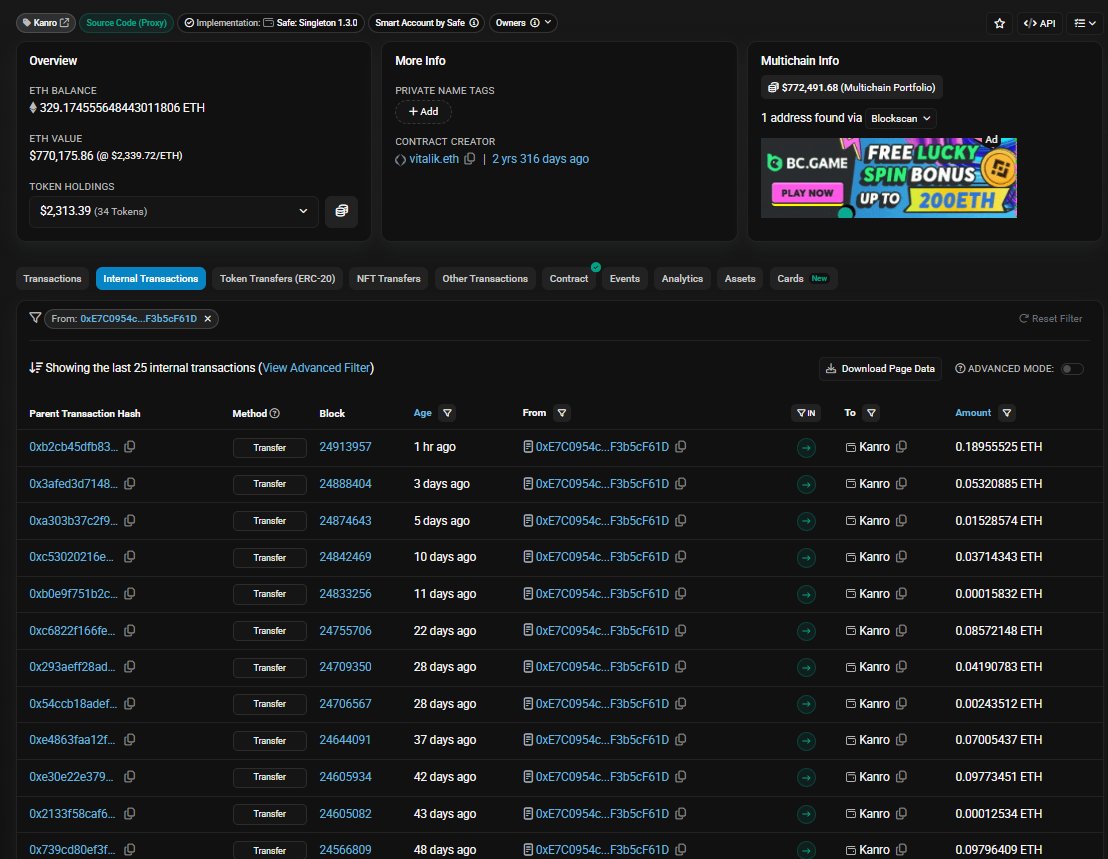Open Kanro link in 0.08572148 ETH row
Viewport: 1108px width, 859px height.
point(874,631)
